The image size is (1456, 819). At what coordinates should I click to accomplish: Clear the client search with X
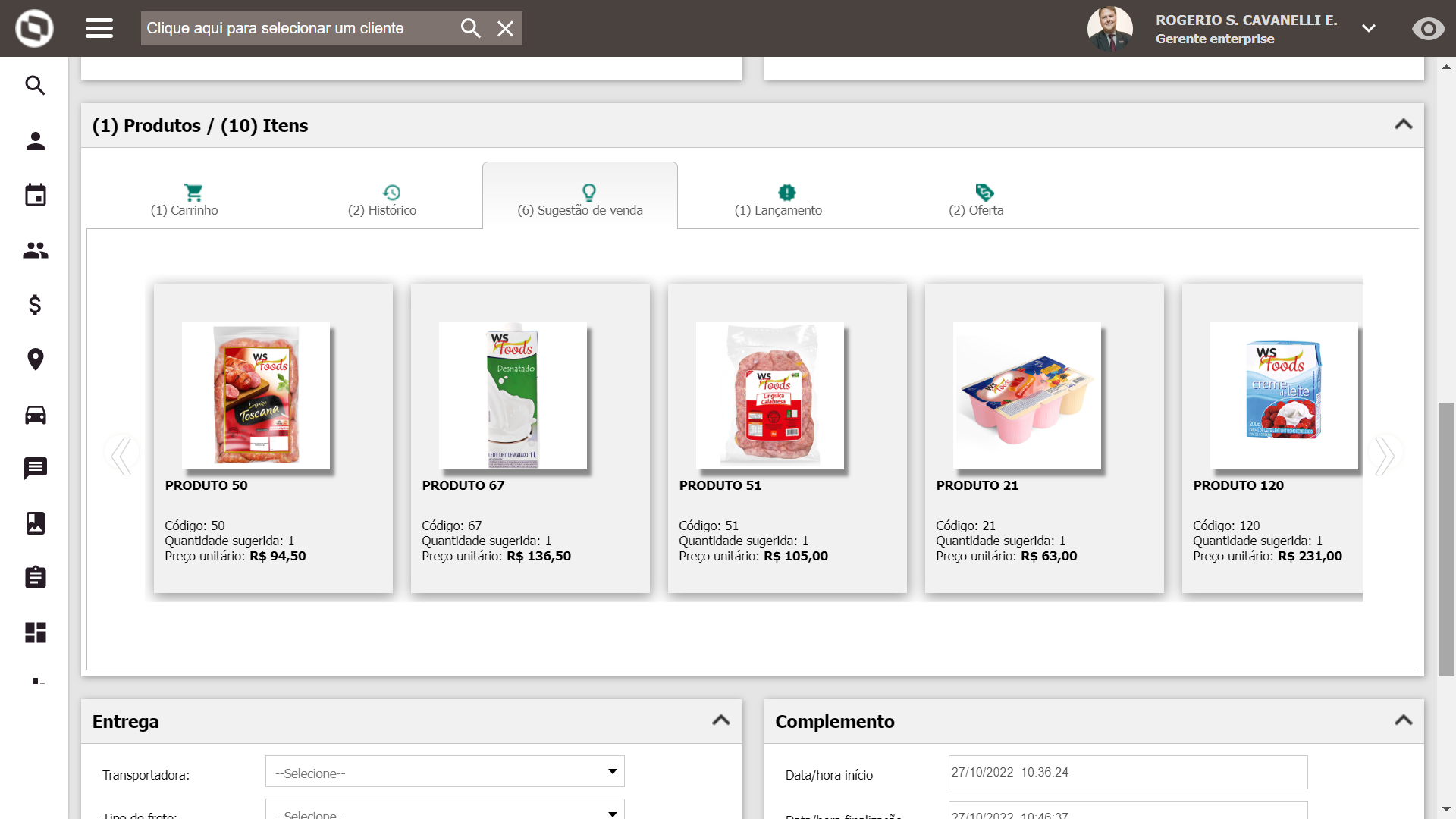tap(505, 29)
